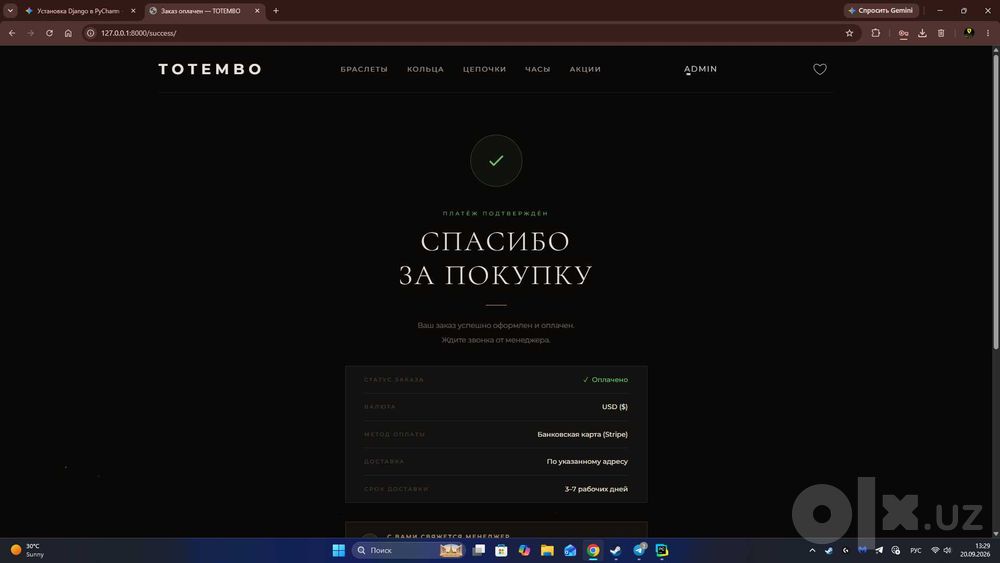Open the КОЛЬЦА category
Viewport: 1000px width, 563px height.
(x=425, y=69)
